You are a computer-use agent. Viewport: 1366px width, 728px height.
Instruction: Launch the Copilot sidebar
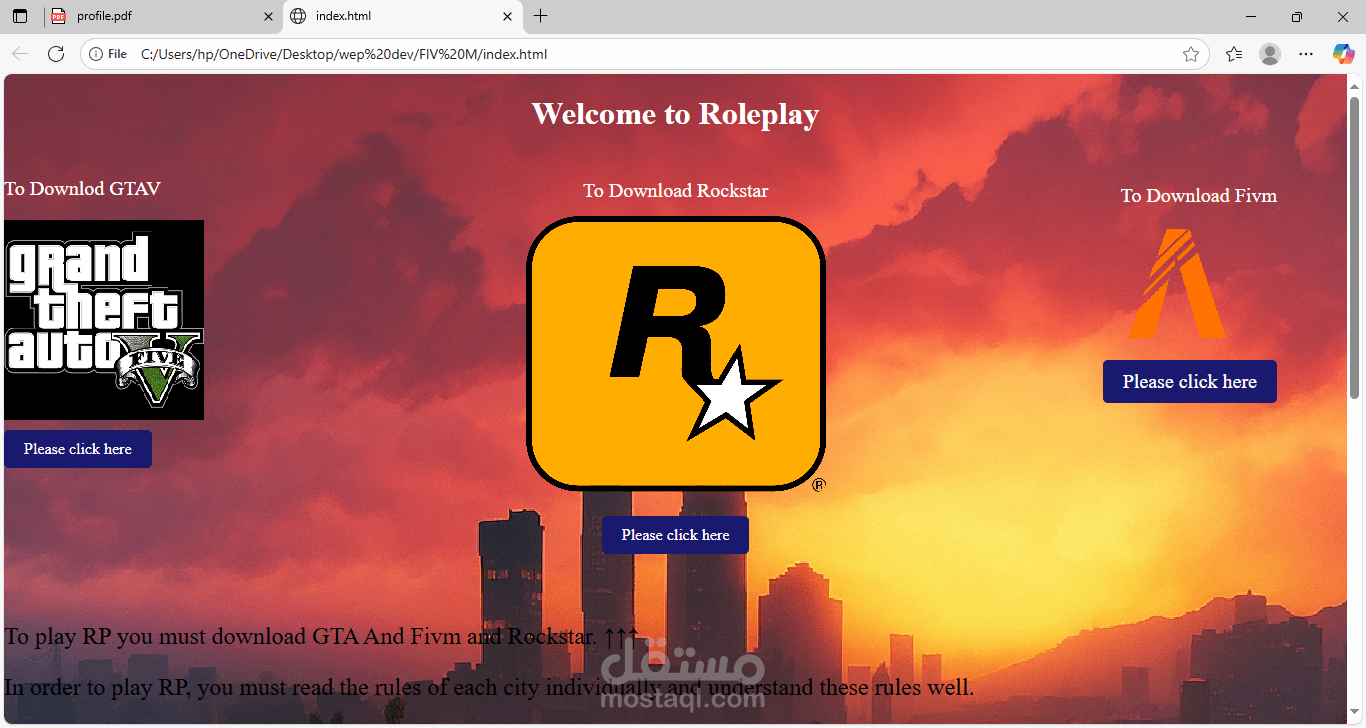[1343, 54]
